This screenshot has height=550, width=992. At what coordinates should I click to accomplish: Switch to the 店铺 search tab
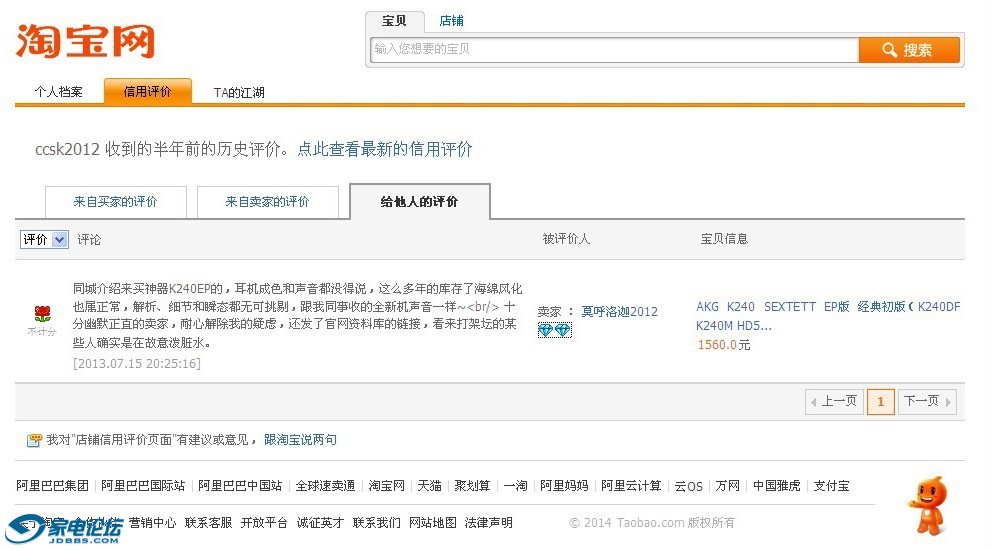coord(451,21)
